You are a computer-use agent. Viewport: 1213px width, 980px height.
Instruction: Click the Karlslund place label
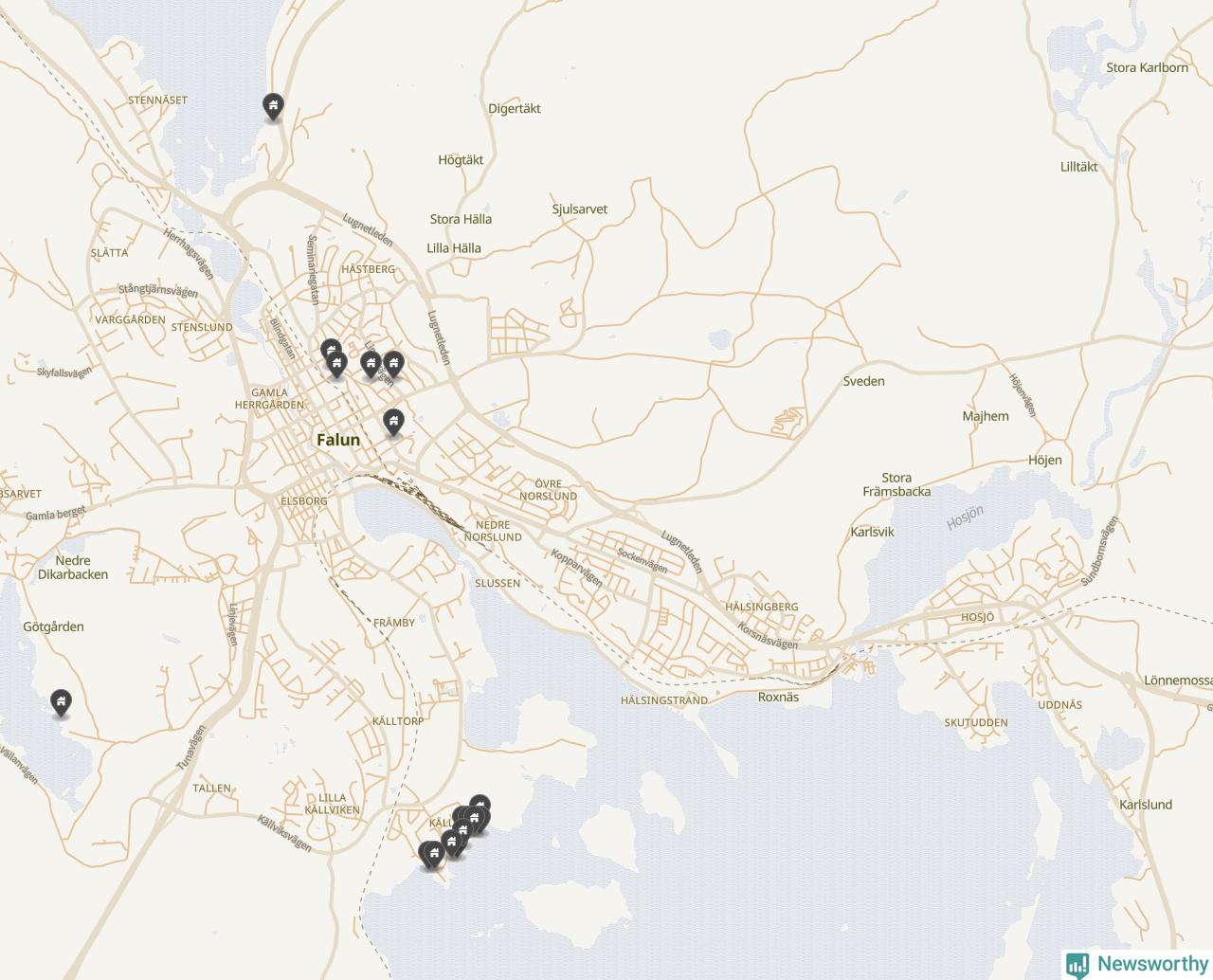[1146, 805]
